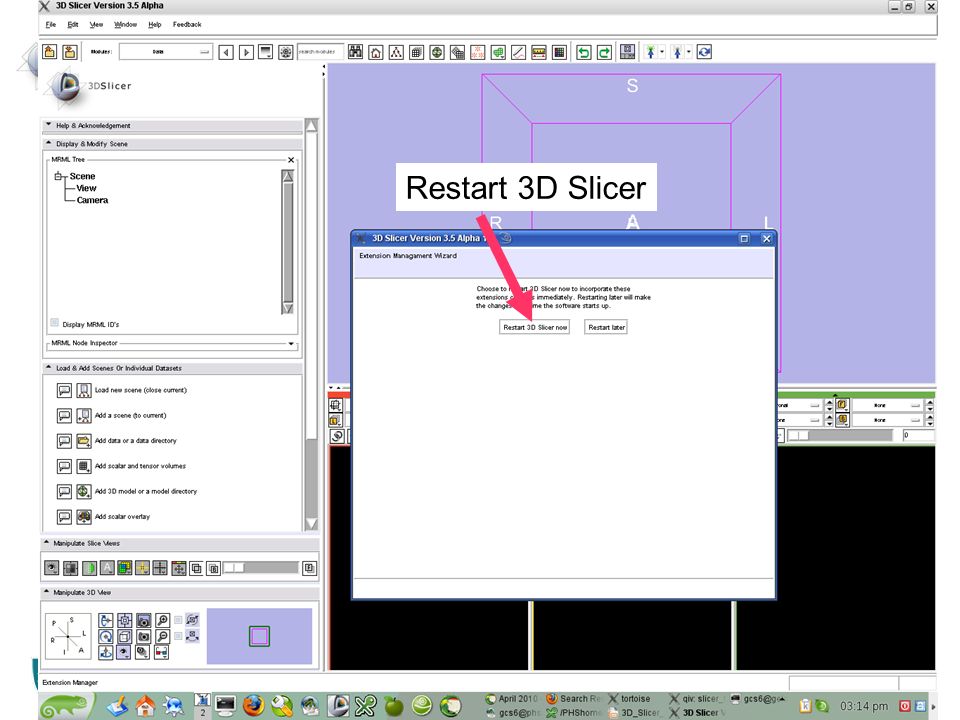Click the Add scalar and tensor volumes icon
The height and width of the screenshot is (720, 960).
84,466
